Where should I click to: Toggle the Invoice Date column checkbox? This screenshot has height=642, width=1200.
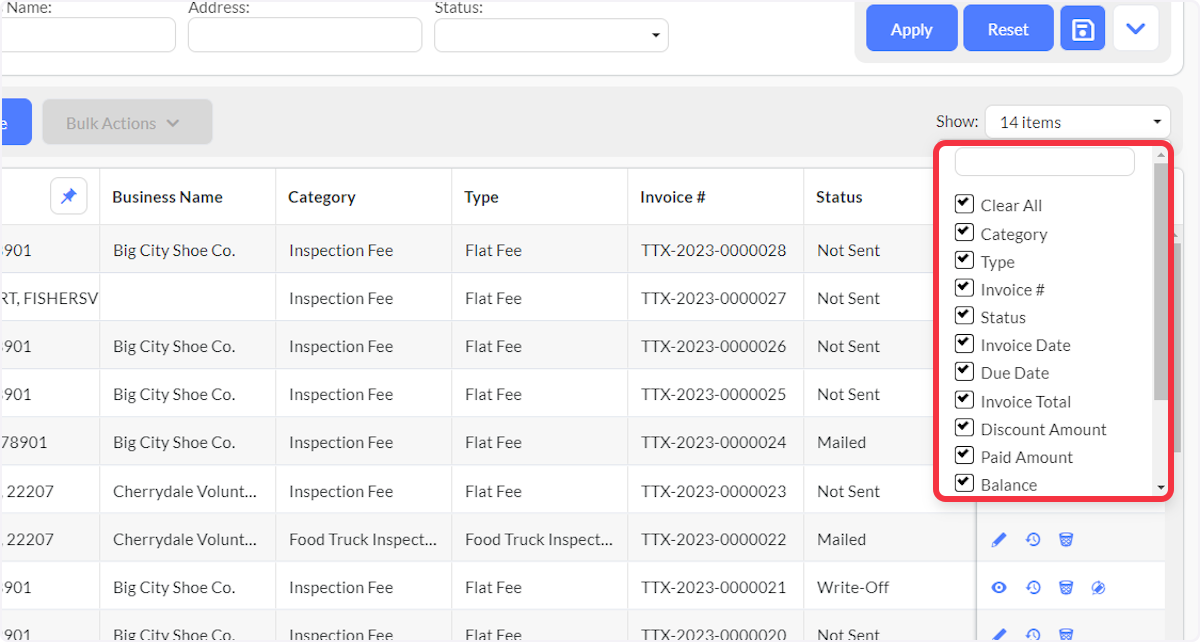(x=964, y=344)
